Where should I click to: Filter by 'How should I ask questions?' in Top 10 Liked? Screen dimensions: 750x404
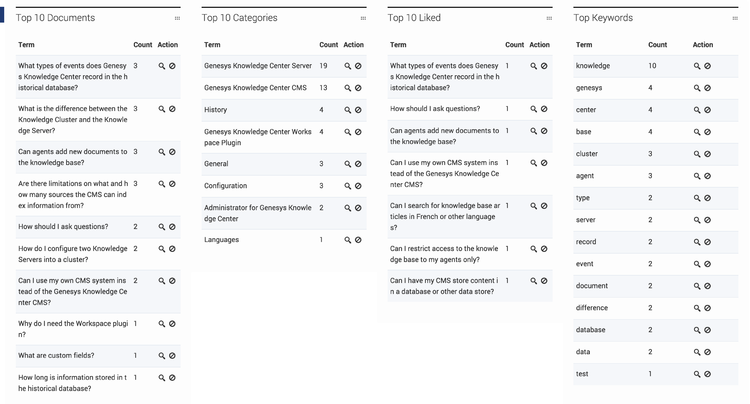point(534,109)
